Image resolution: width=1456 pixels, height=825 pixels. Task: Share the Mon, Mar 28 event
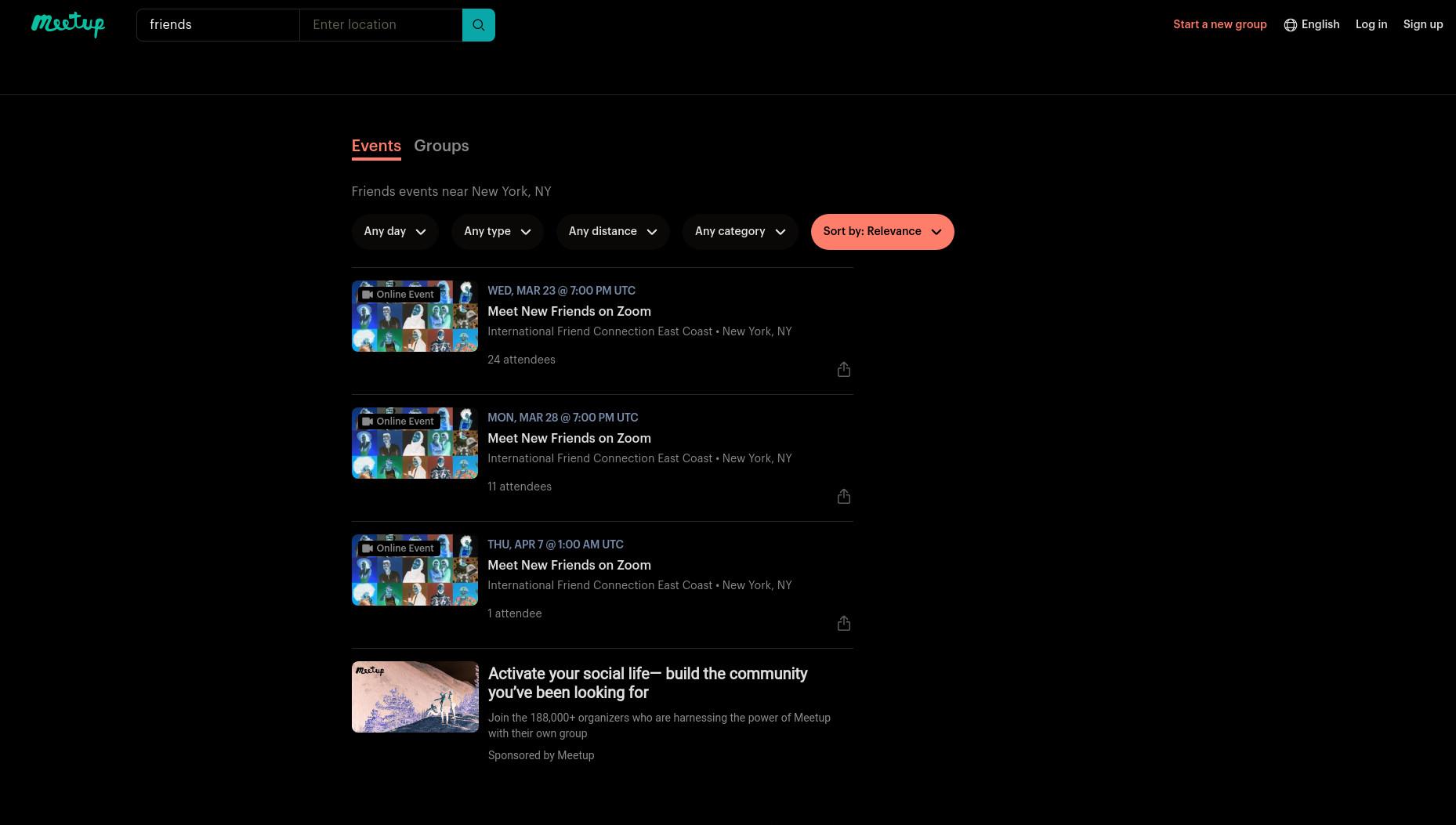coord(843,496)
